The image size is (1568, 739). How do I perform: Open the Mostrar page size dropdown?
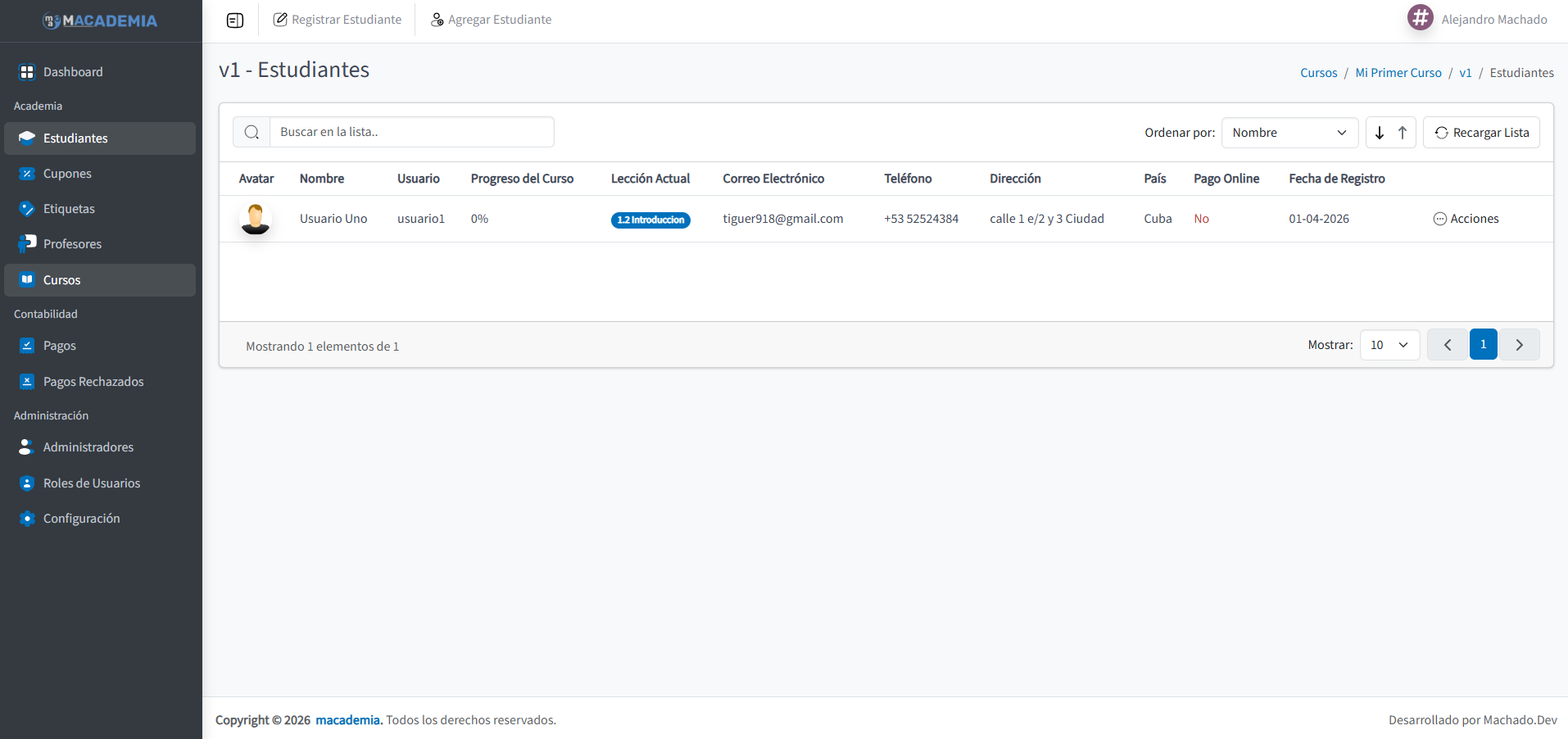tap(1389, 345)
